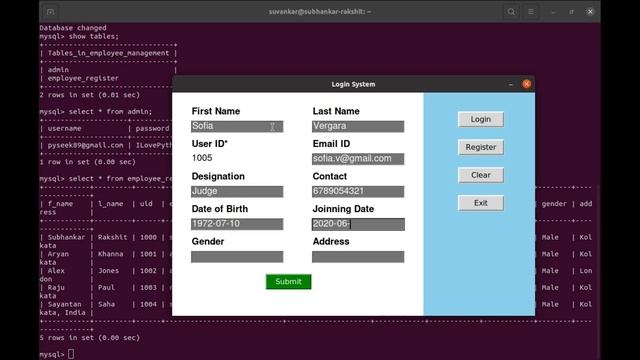Select 'Raju' name in terminal table
Viewport: 640px width, 360px height.
pyautogui.click(x=56, y=287)
